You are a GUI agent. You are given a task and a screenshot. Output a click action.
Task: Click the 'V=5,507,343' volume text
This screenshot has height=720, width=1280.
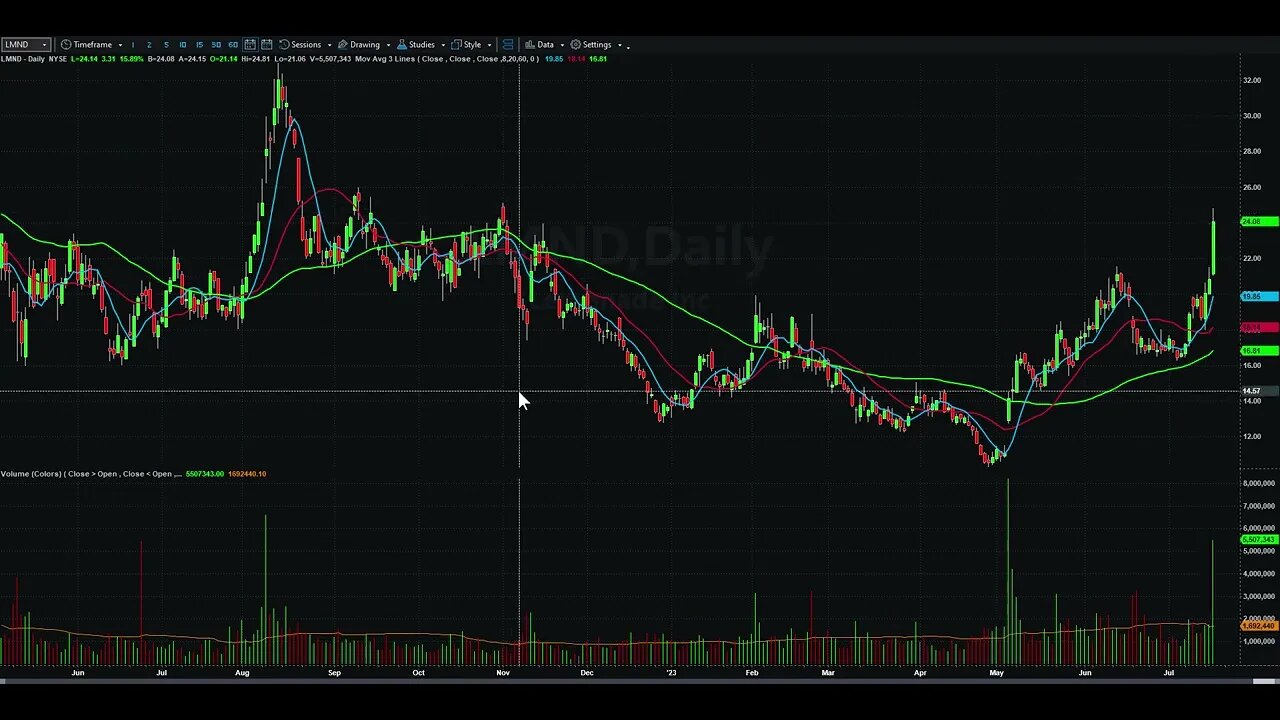pyautogui.click(x=330, y=59)
